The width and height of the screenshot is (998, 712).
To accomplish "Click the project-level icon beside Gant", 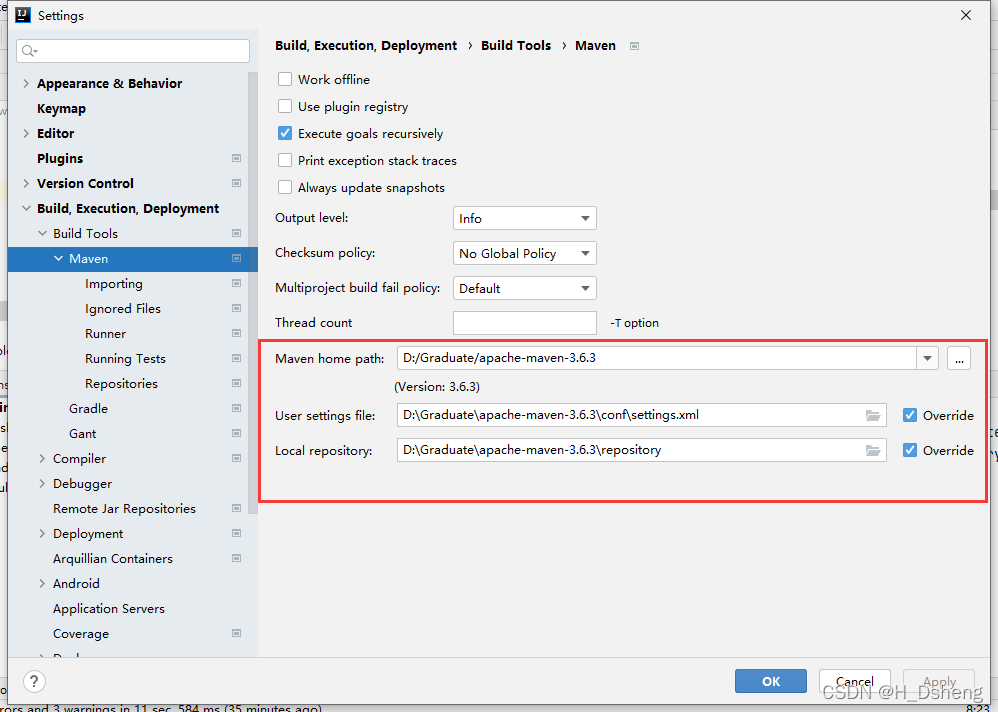I will coord(236,433).
